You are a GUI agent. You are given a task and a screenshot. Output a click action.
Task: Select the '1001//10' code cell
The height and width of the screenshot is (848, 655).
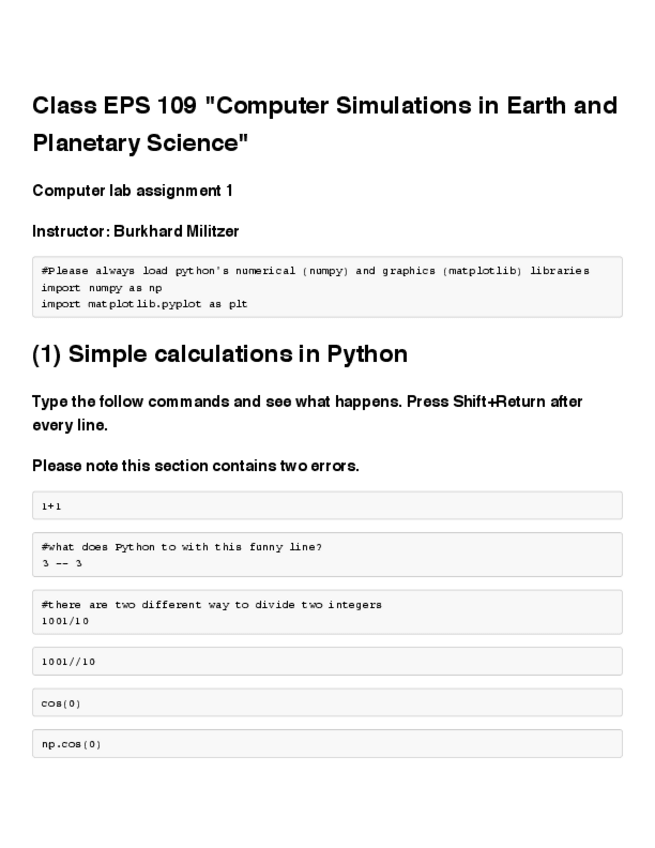68,662
